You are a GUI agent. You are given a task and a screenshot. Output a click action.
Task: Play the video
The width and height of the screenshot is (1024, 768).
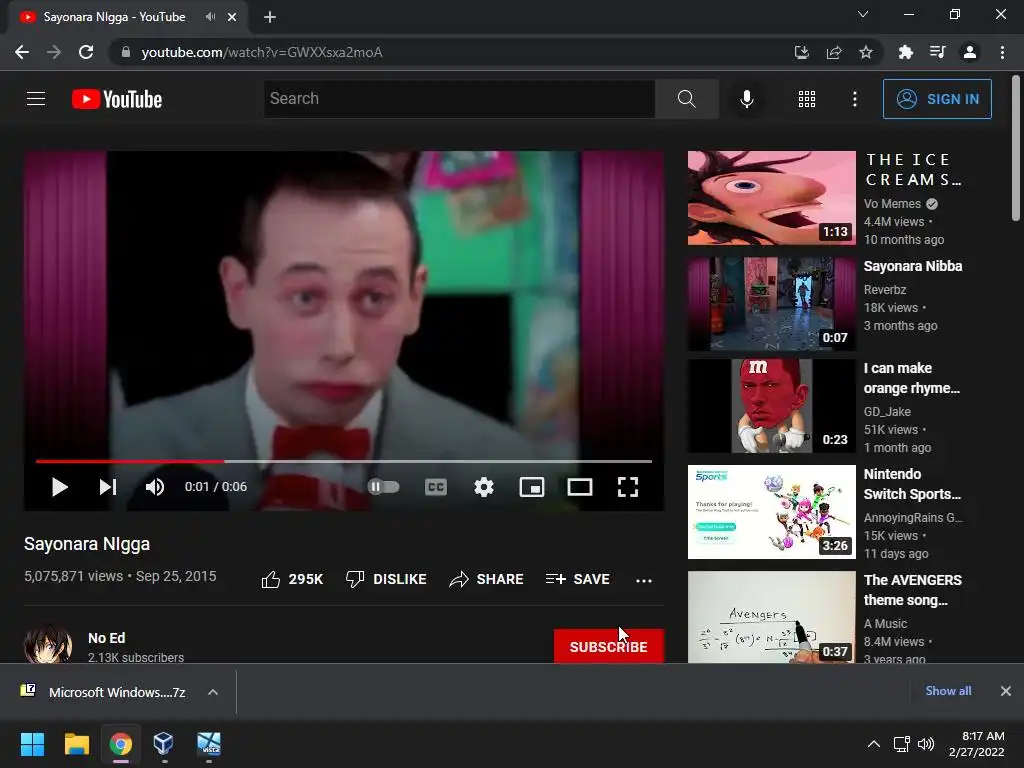pyautogui.click(x=59, y=487)
